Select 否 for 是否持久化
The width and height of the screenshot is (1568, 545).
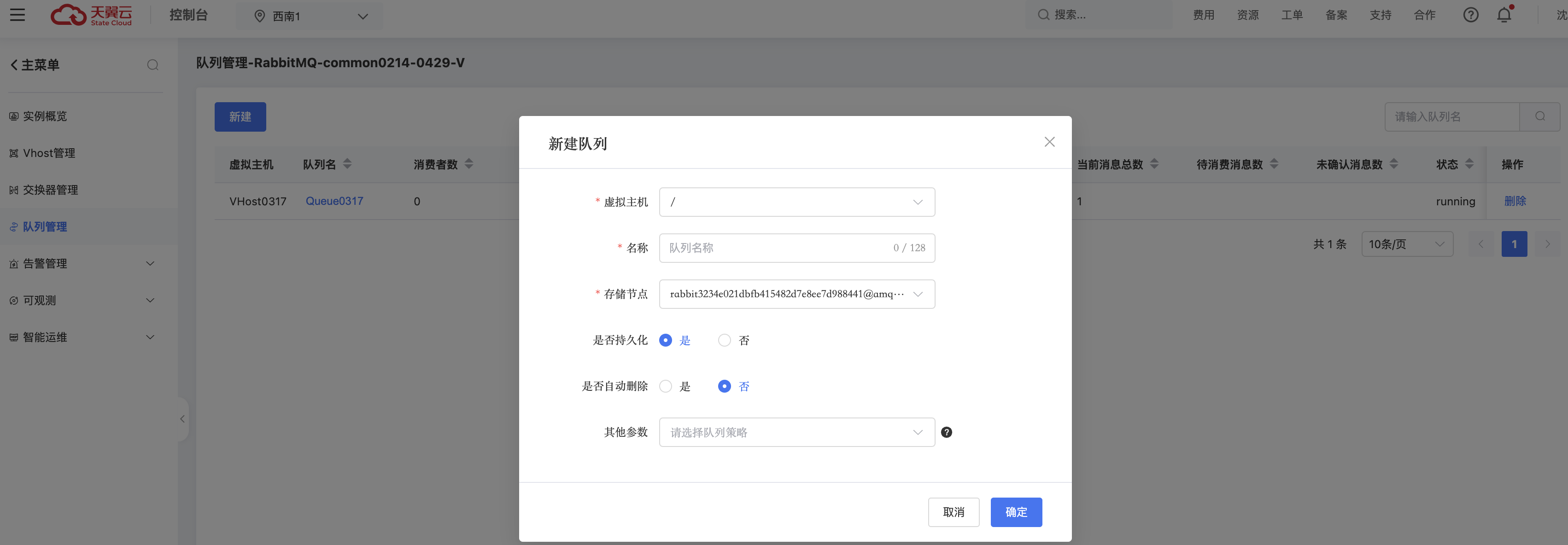pyautogui.click(x=724, y=340)
